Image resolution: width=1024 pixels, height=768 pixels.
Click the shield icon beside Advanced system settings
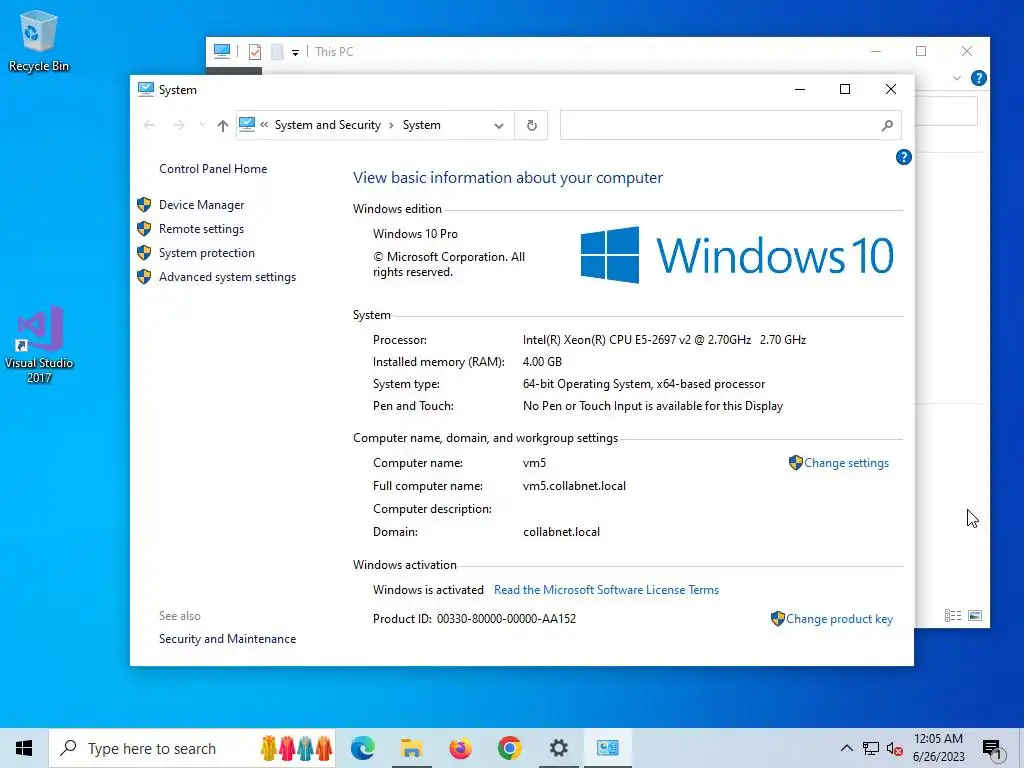pos(144,278)
